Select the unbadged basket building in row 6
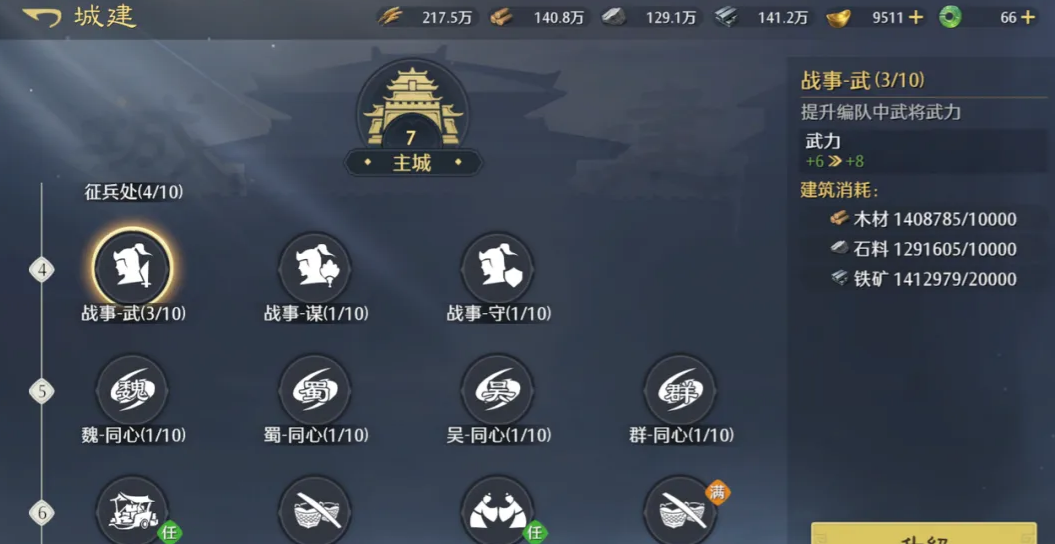The height and width of the screenshot is (544, 1055). point(315,511)
